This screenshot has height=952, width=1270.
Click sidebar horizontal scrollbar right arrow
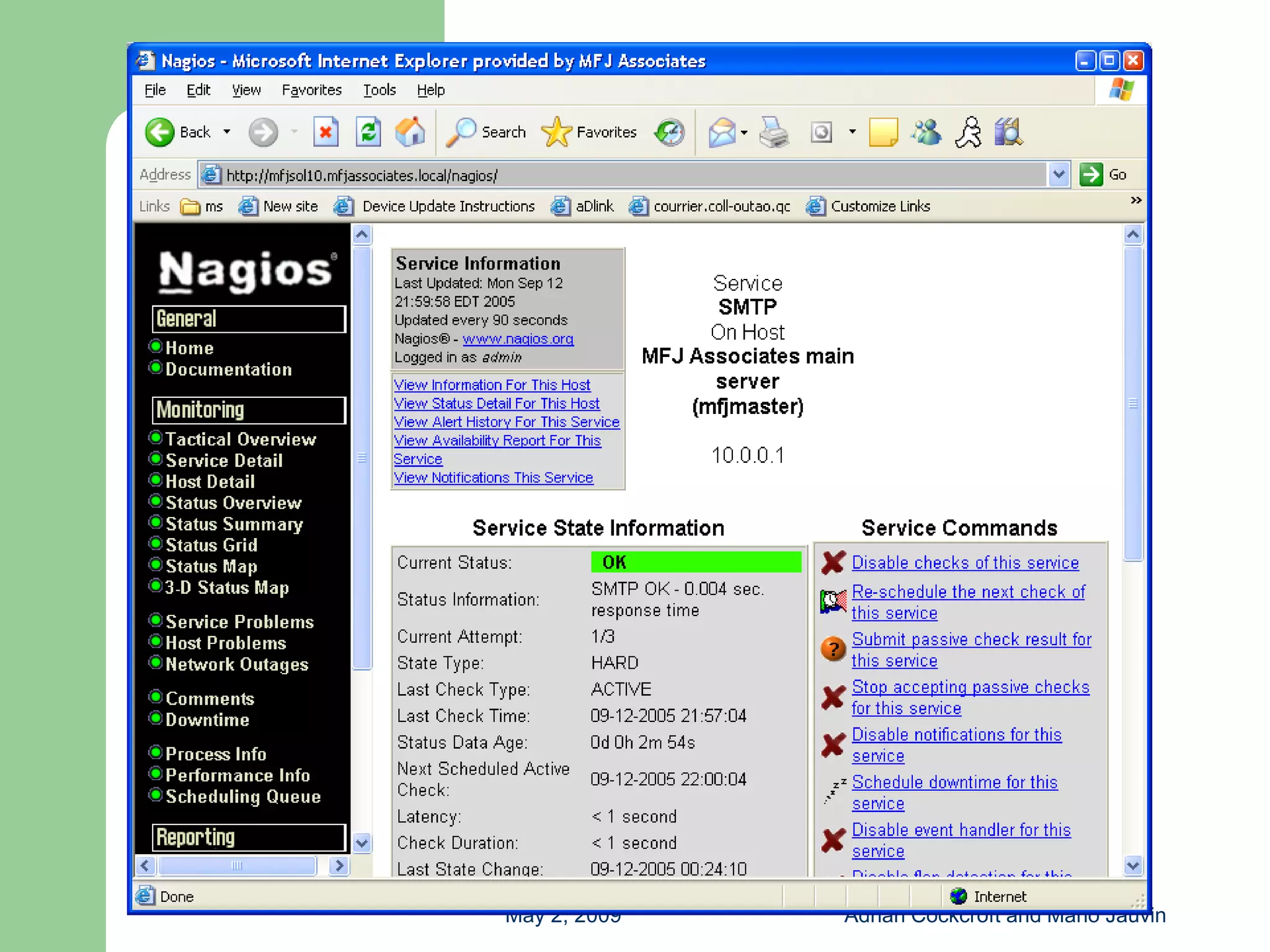(x=339, y=865)
